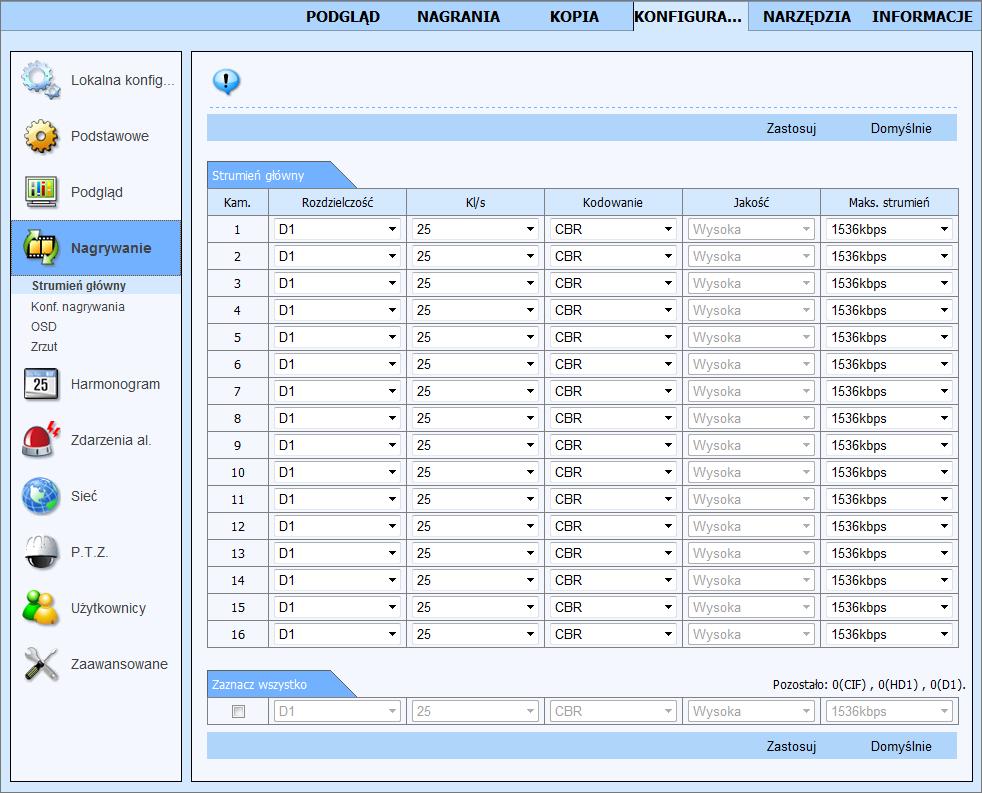Expand camera 4 Maks. strumień dropdown
This screenshot has width=982, height=793.
(889, 310)
